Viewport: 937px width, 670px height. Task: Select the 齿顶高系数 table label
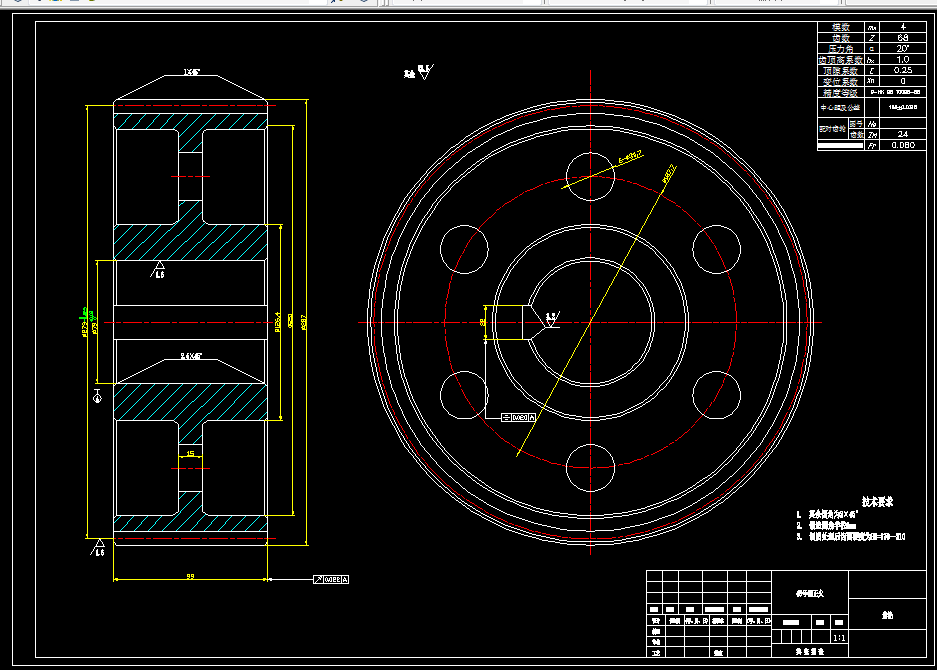click(x=841, y=60)
